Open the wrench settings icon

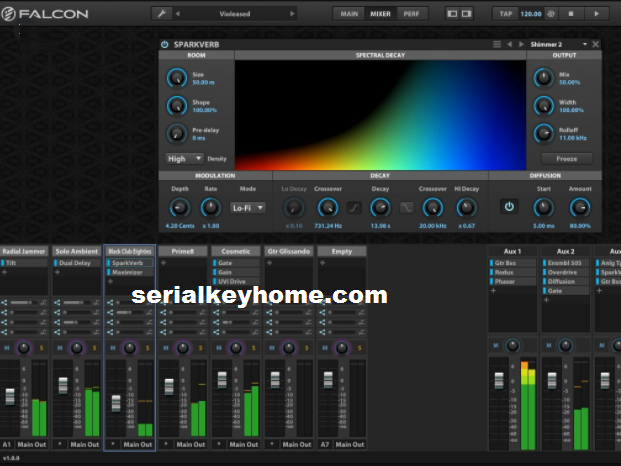coord(162,14)
